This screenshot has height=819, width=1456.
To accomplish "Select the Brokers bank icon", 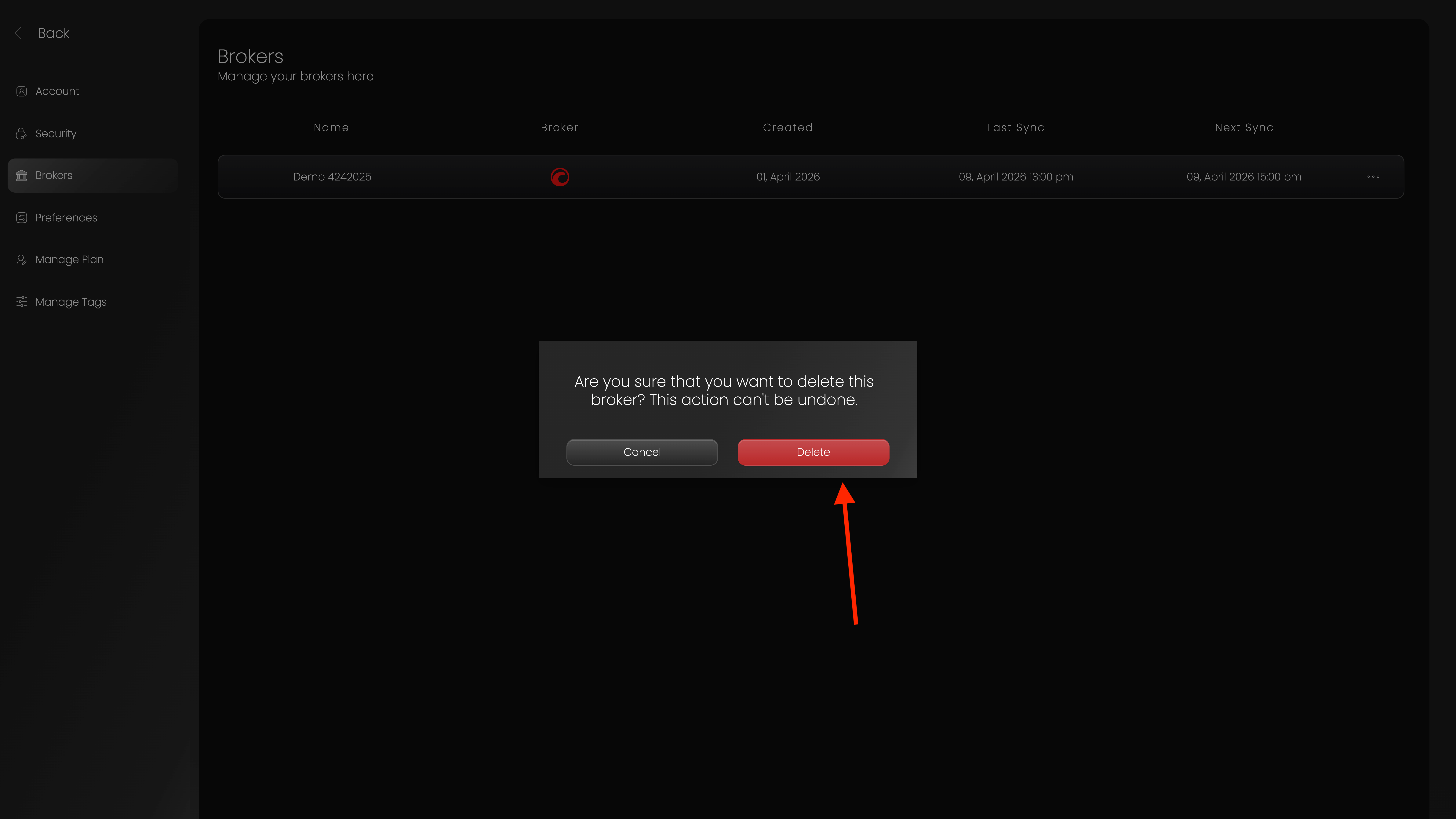I will tap(21, 175).
